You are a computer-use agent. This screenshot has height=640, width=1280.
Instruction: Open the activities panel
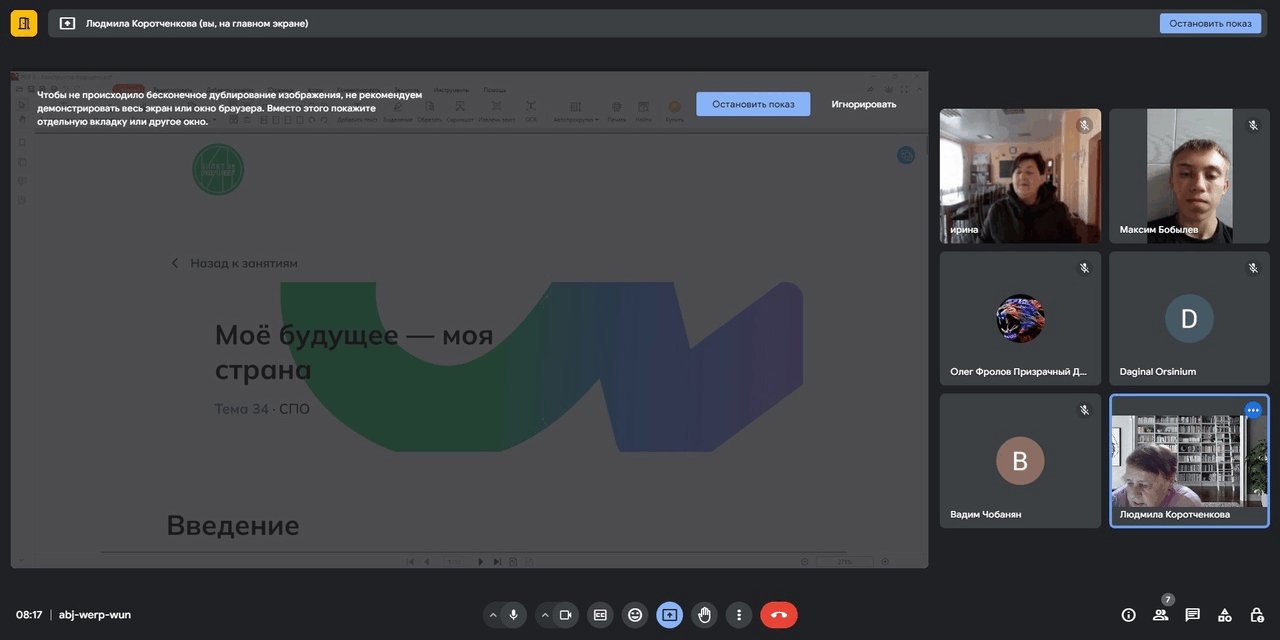pos(1224,615)
